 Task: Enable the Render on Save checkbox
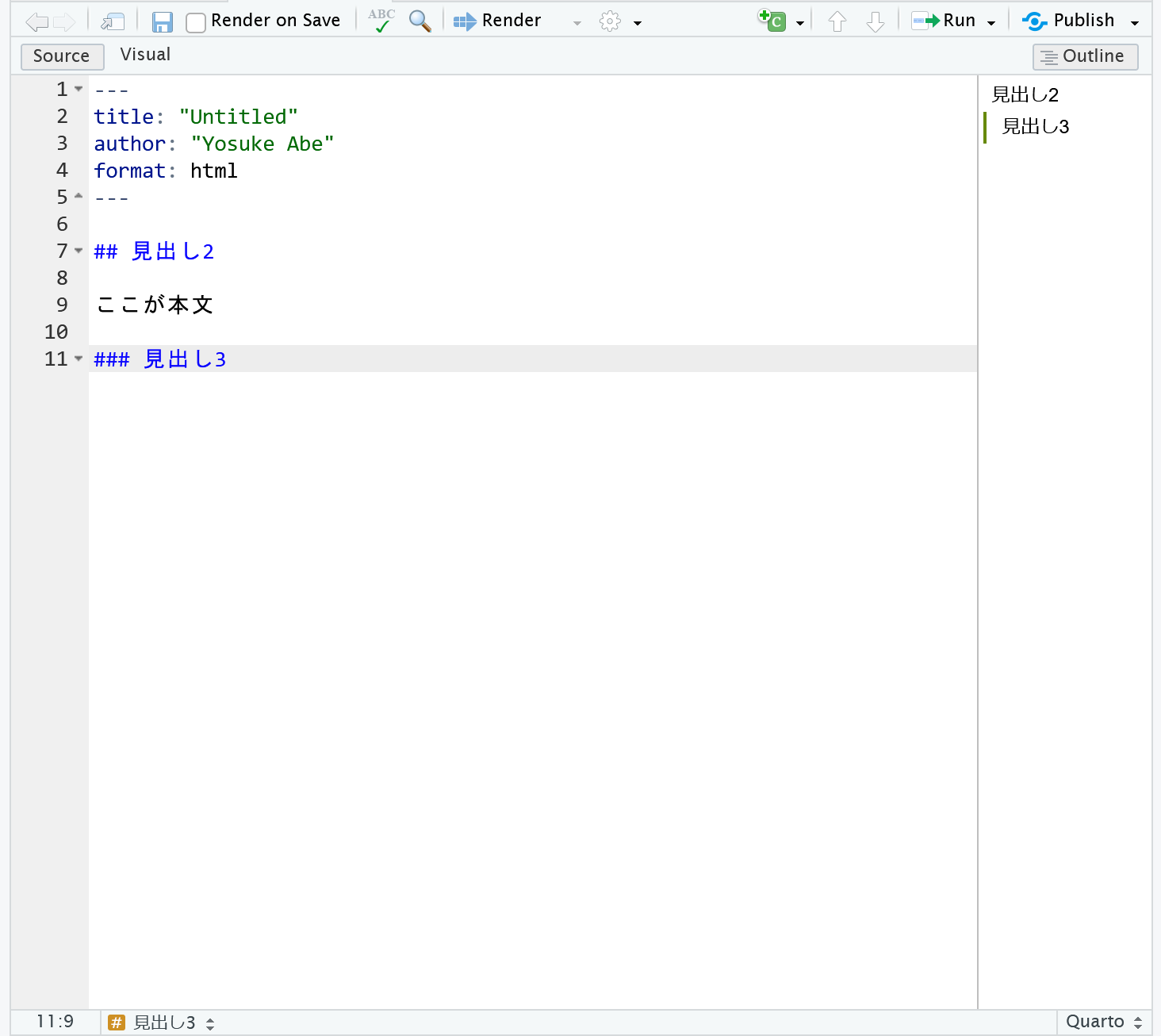[x=195, y=22]
